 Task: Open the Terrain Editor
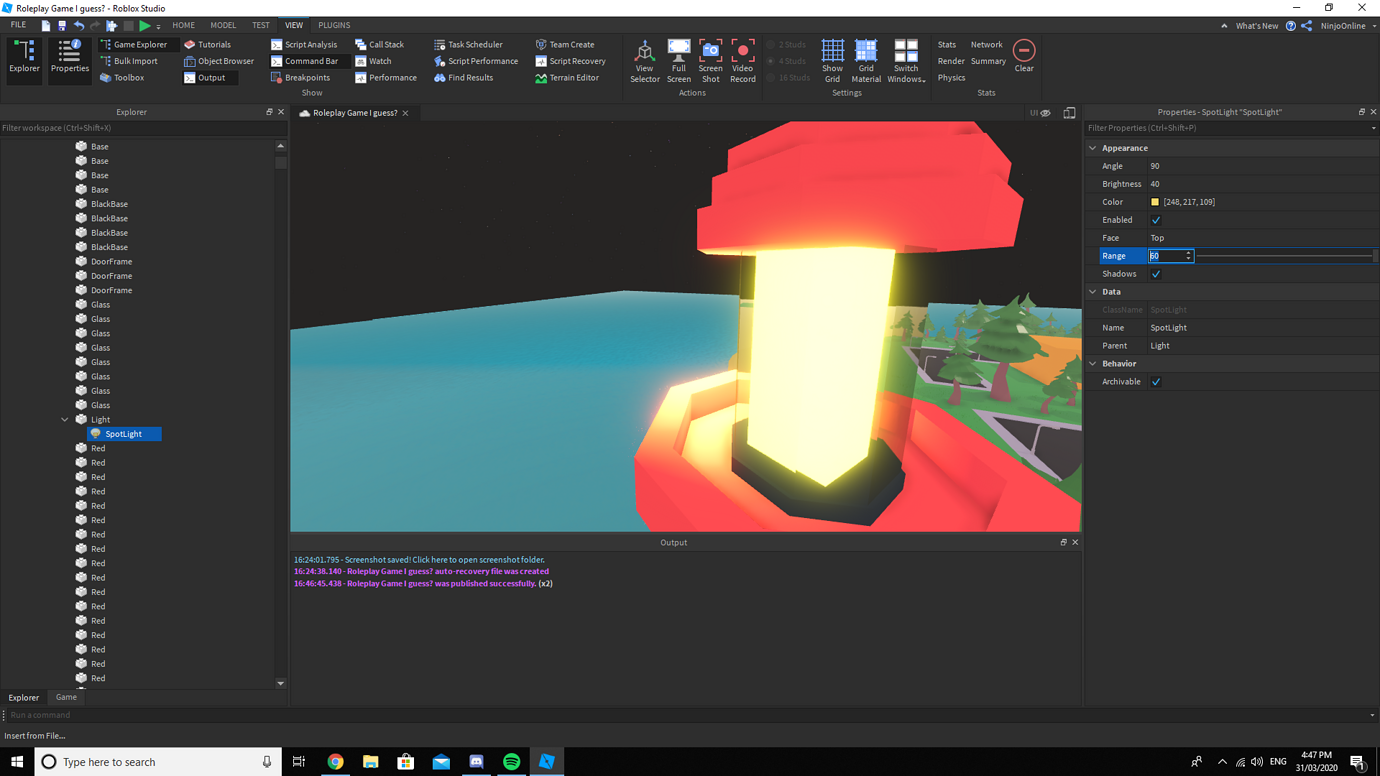567,77
